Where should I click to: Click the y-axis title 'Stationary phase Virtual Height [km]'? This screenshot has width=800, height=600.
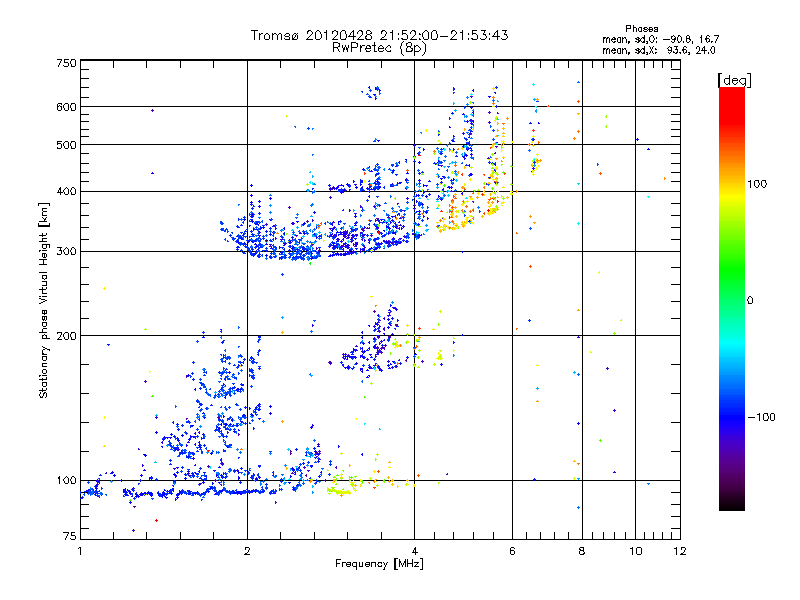[44, 301]
